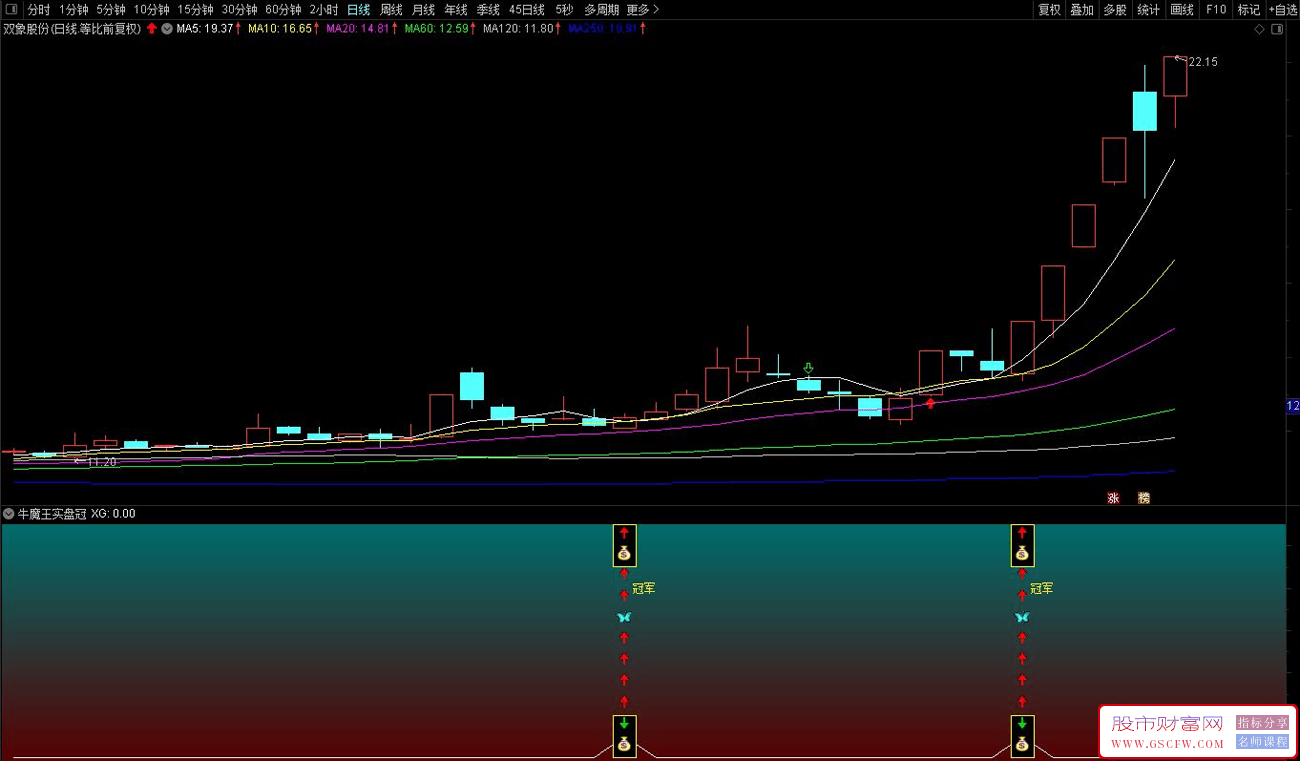1300x761 pixels.
Task: Click the 22.15 high price label
Action: coord(1203,62)
